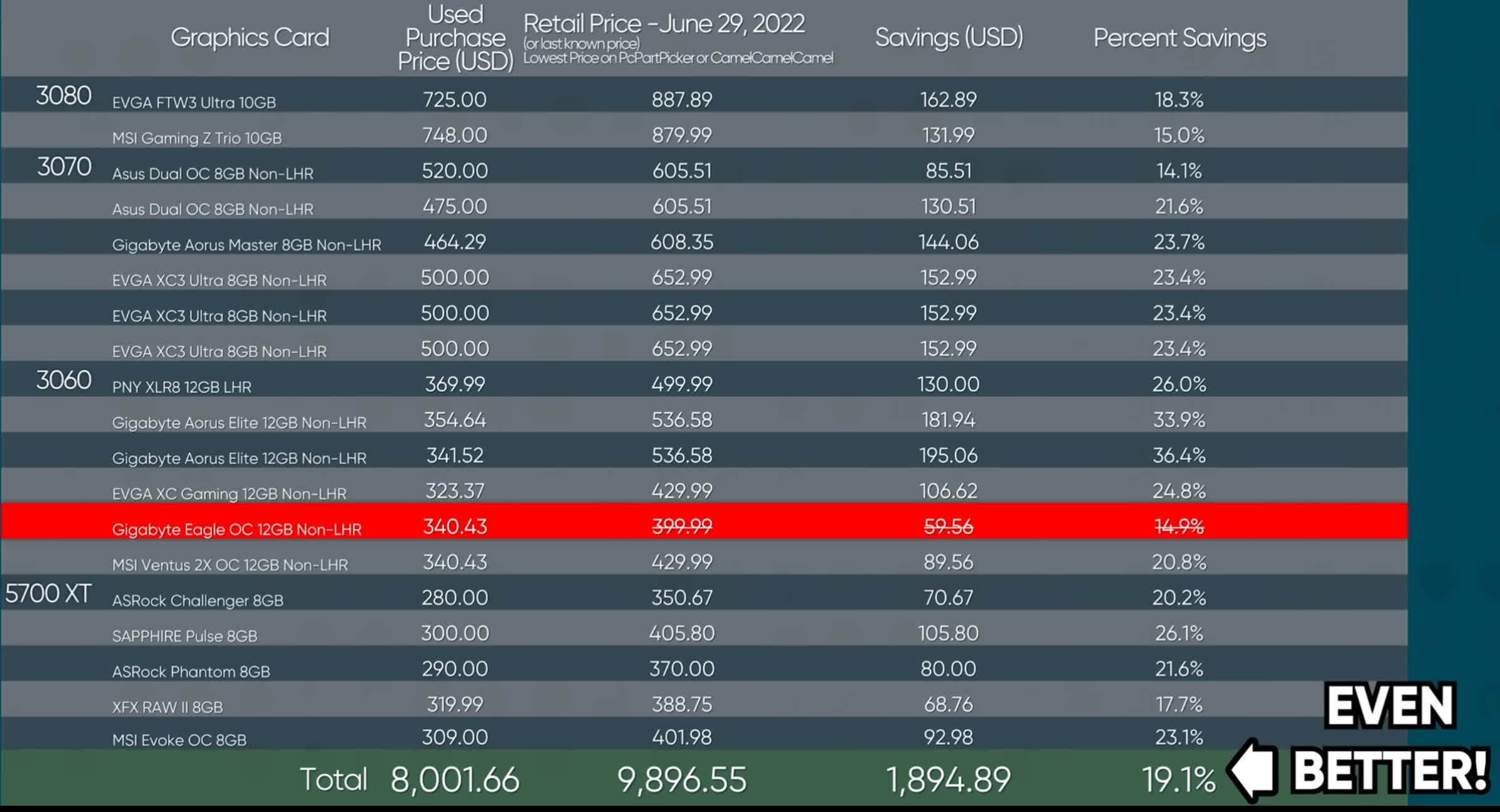Click the 36.4% percent savings value
The image size is (1500, 812).
[x=1179, y=455]
